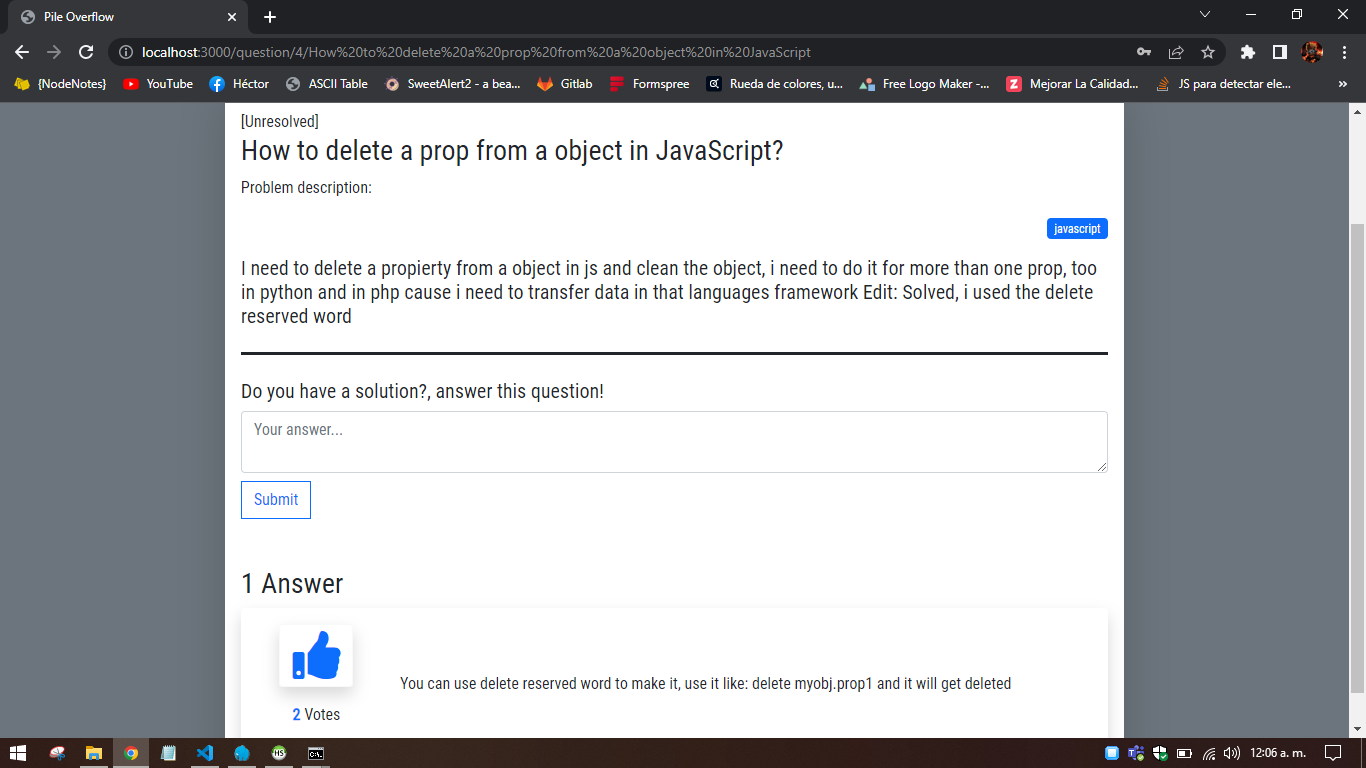Viewport: 1366px width, 768px height.
Task: Open the share icon in the address bar
Action: (x=1176, y=52)
